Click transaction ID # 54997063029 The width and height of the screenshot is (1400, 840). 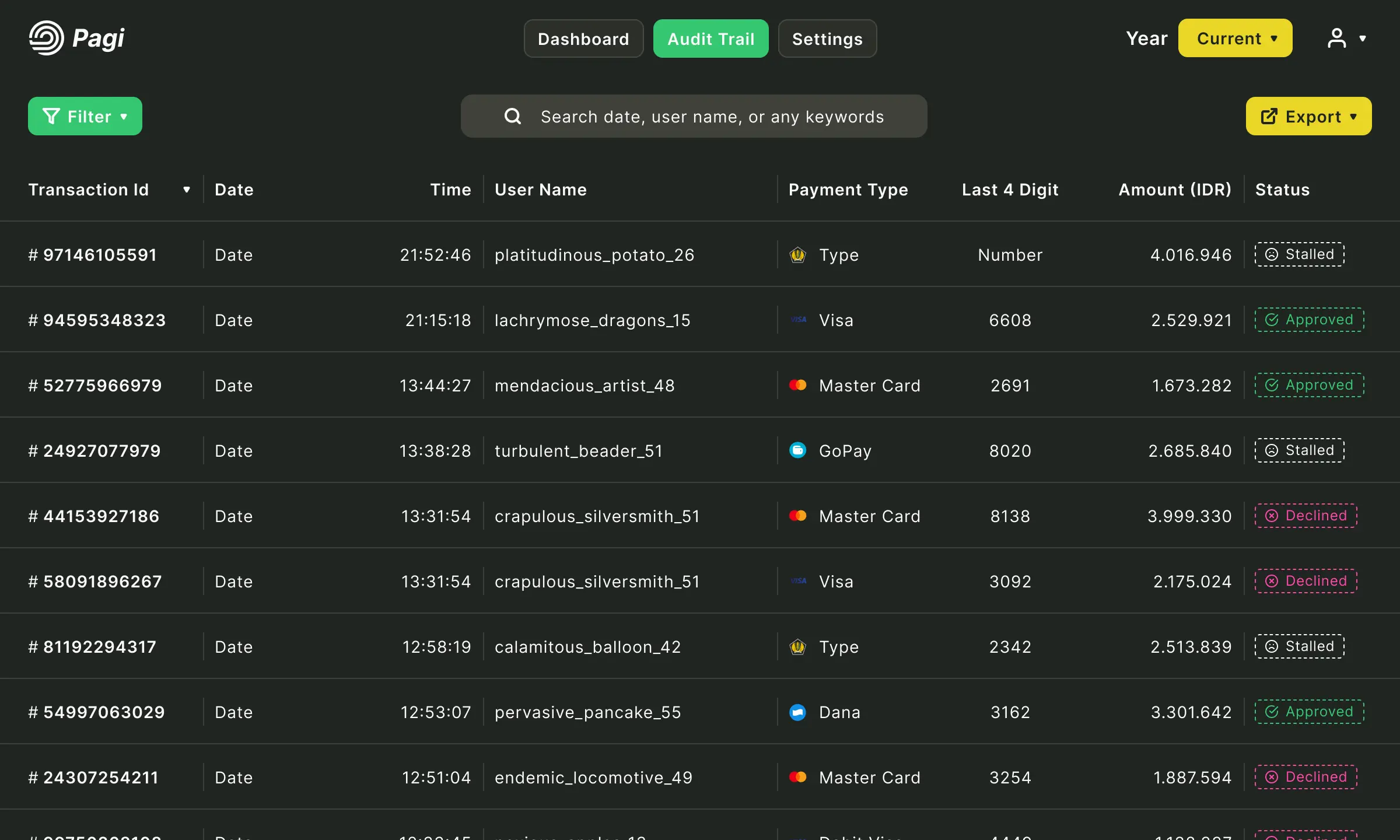(97, 712)
